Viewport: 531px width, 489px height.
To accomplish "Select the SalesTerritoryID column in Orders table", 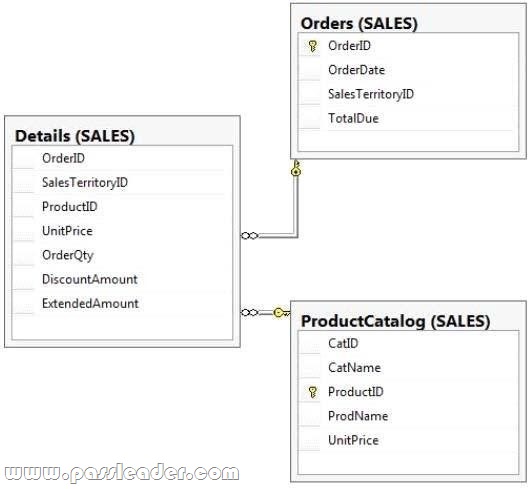I will click(408, 94).
